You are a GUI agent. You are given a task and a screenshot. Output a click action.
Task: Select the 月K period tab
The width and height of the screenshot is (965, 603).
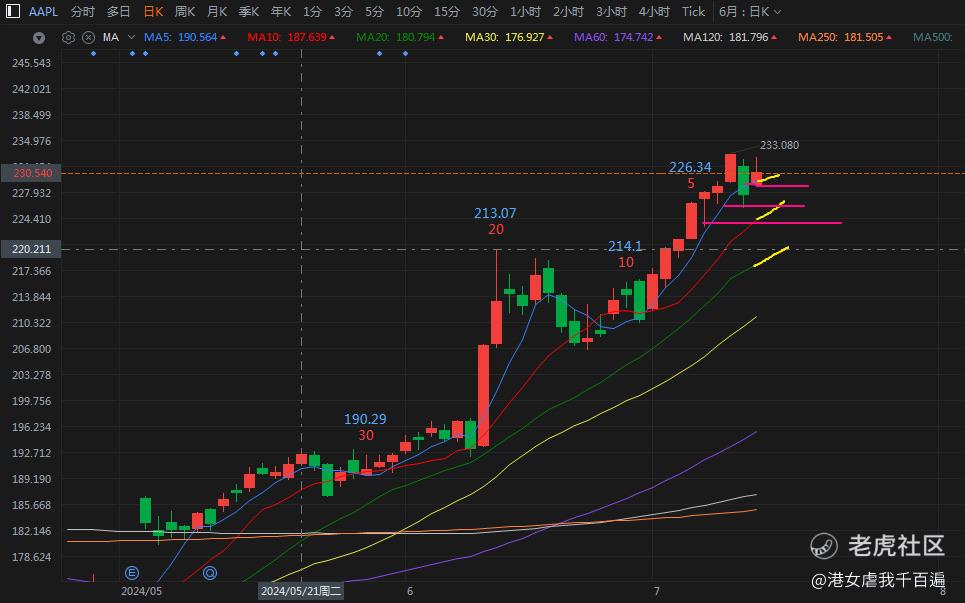[217, 12]
